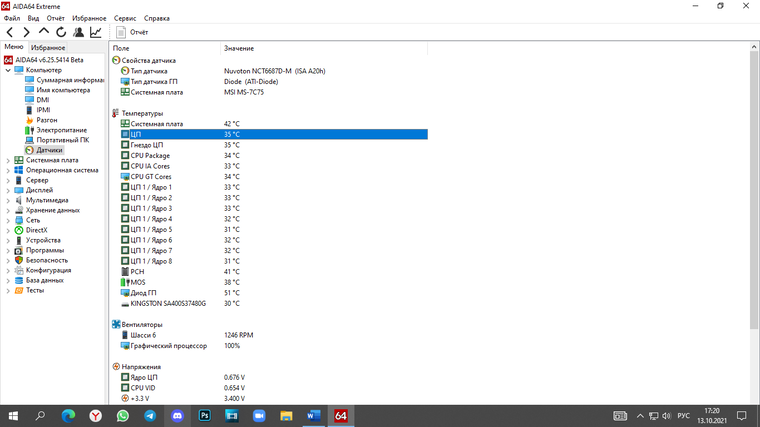Expand the Операционная система tree node
Viewport: 760px width, 427px height.
coord(8,170)
